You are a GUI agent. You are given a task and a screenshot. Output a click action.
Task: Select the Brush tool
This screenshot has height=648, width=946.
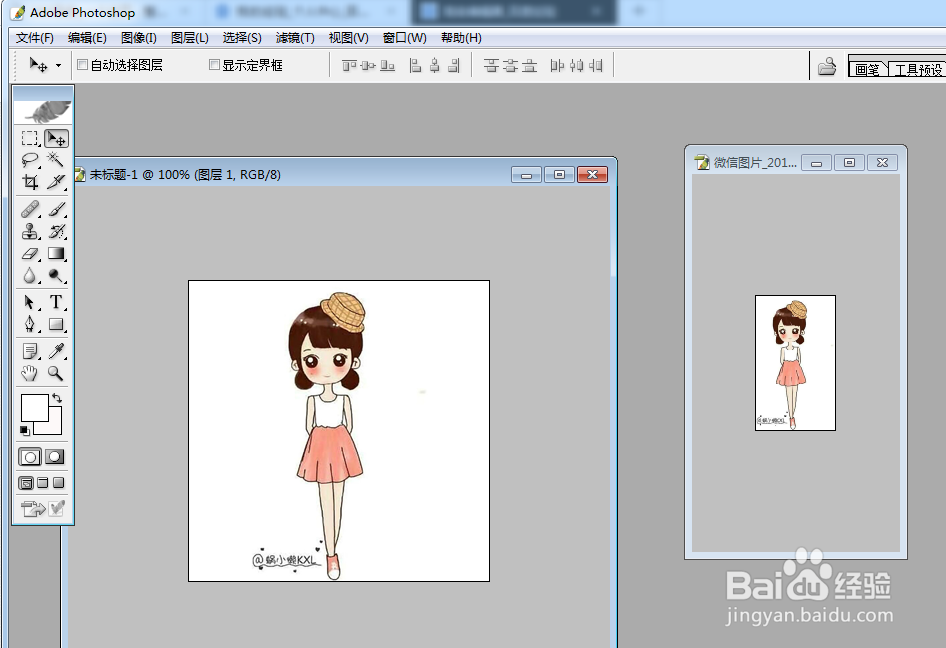(56, 209)
